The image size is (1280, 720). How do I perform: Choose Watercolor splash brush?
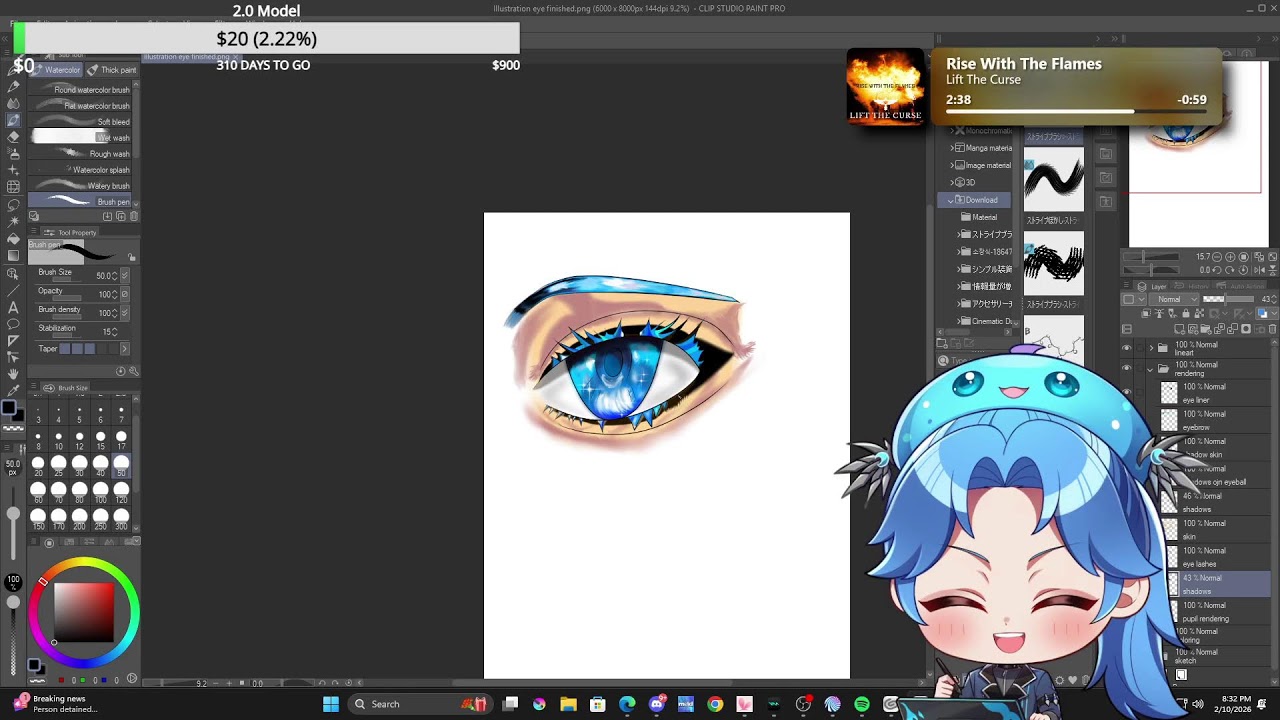(81, 170)
